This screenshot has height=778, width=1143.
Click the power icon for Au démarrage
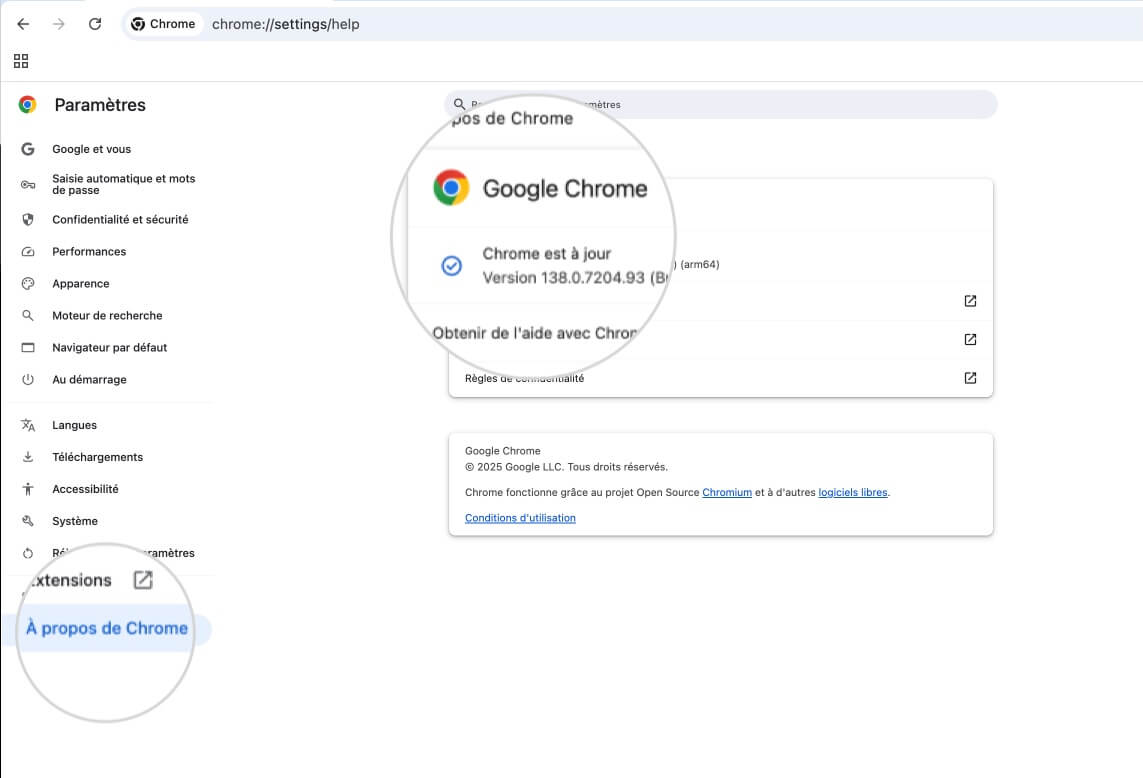coord(28,380)
